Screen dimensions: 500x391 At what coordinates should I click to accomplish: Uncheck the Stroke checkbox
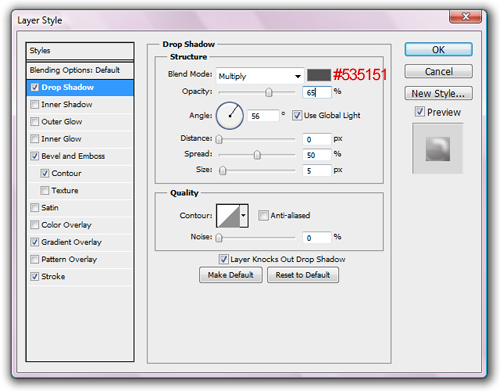tap(34, 276)
